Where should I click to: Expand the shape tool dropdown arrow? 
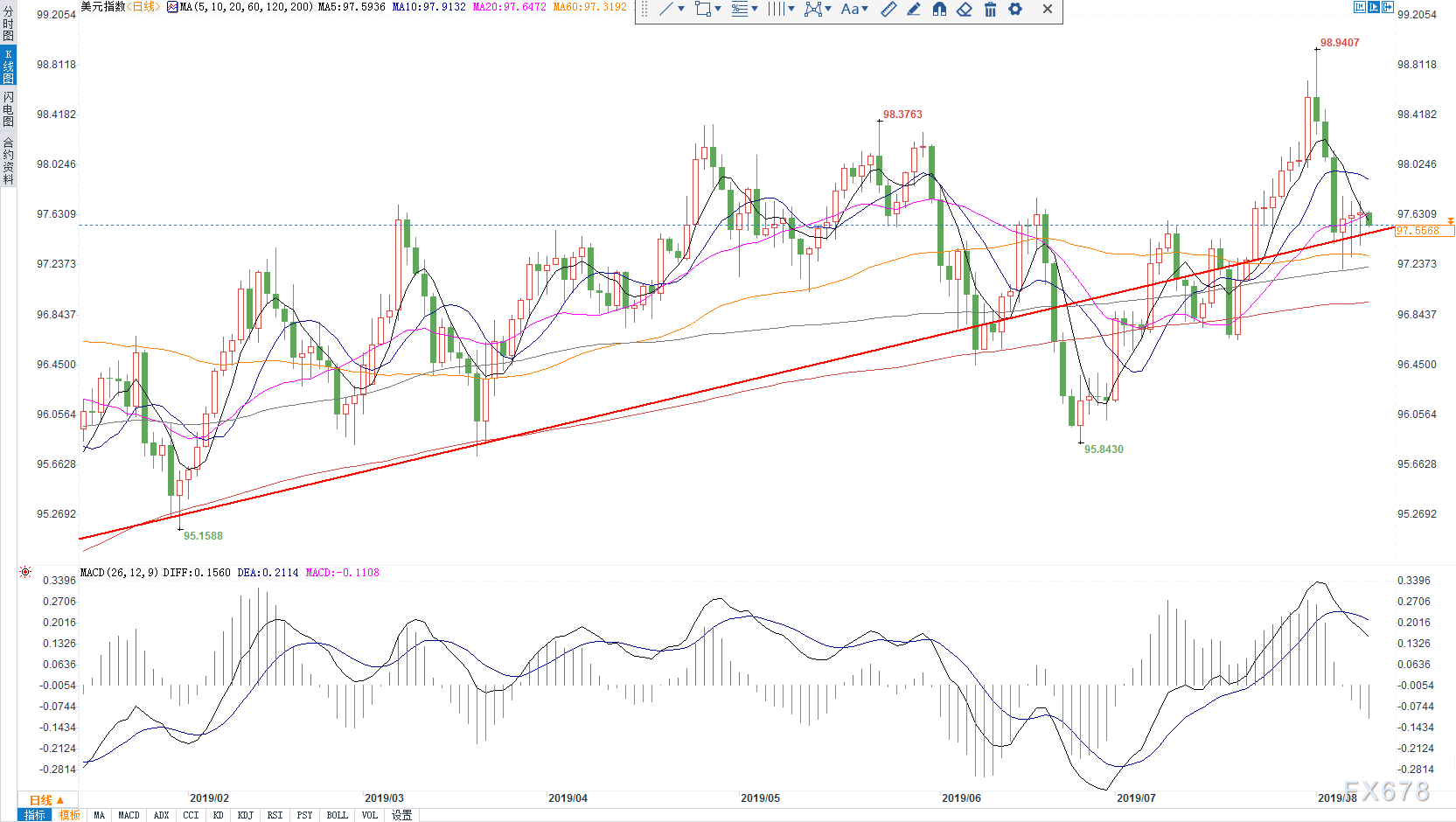[x=718, y=9]
